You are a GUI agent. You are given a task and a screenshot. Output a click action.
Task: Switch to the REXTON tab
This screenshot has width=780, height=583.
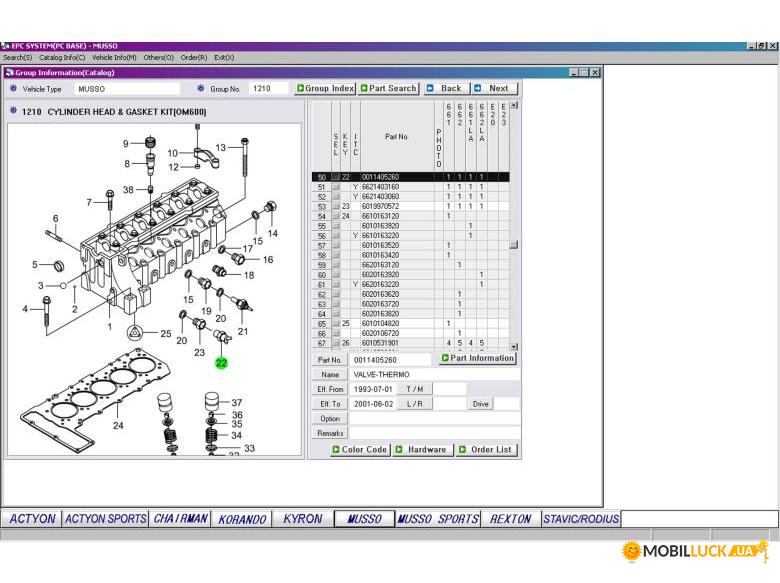click(x=511, y=519)
